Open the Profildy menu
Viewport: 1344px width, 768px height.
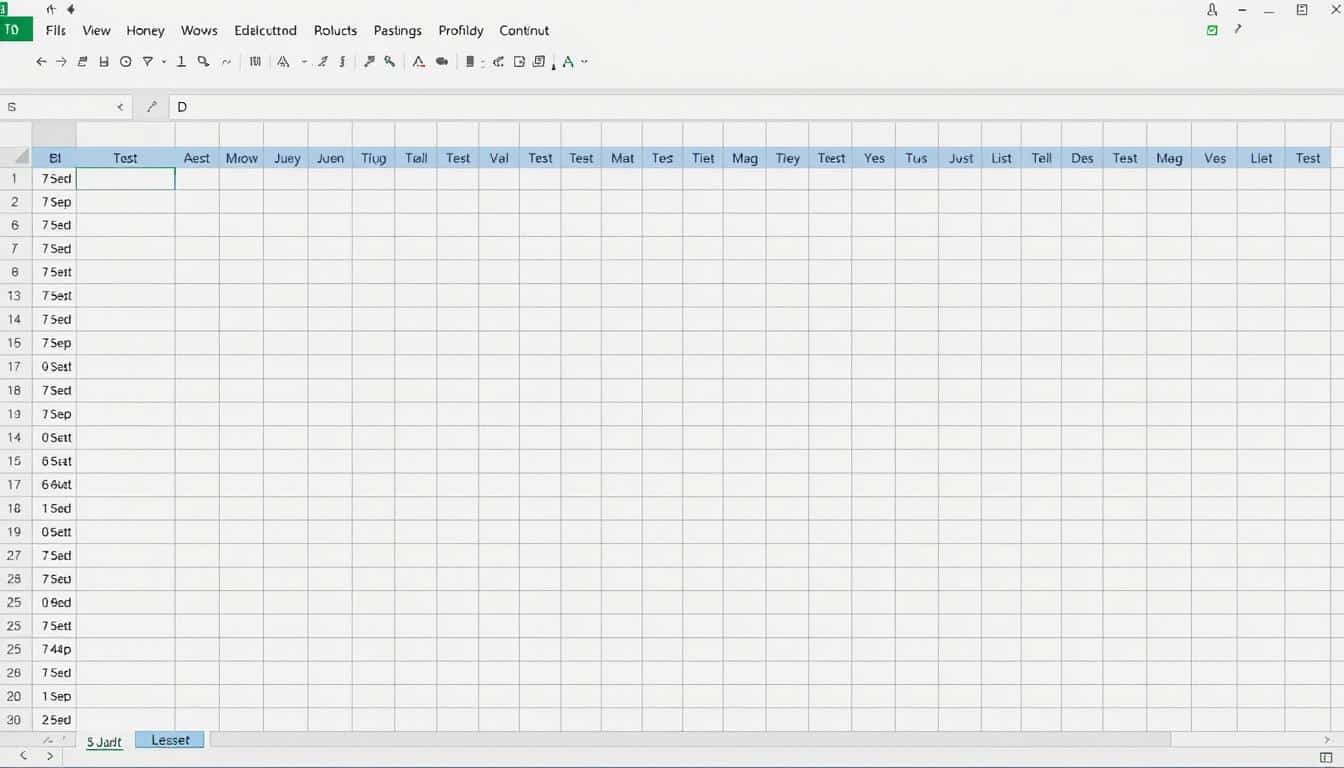[461, 31]
